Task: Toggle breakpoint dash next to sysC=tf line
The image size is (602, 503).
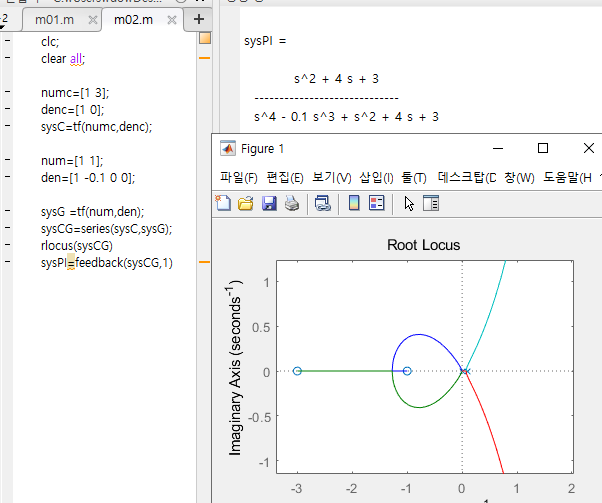Action: tap(7, 126)
